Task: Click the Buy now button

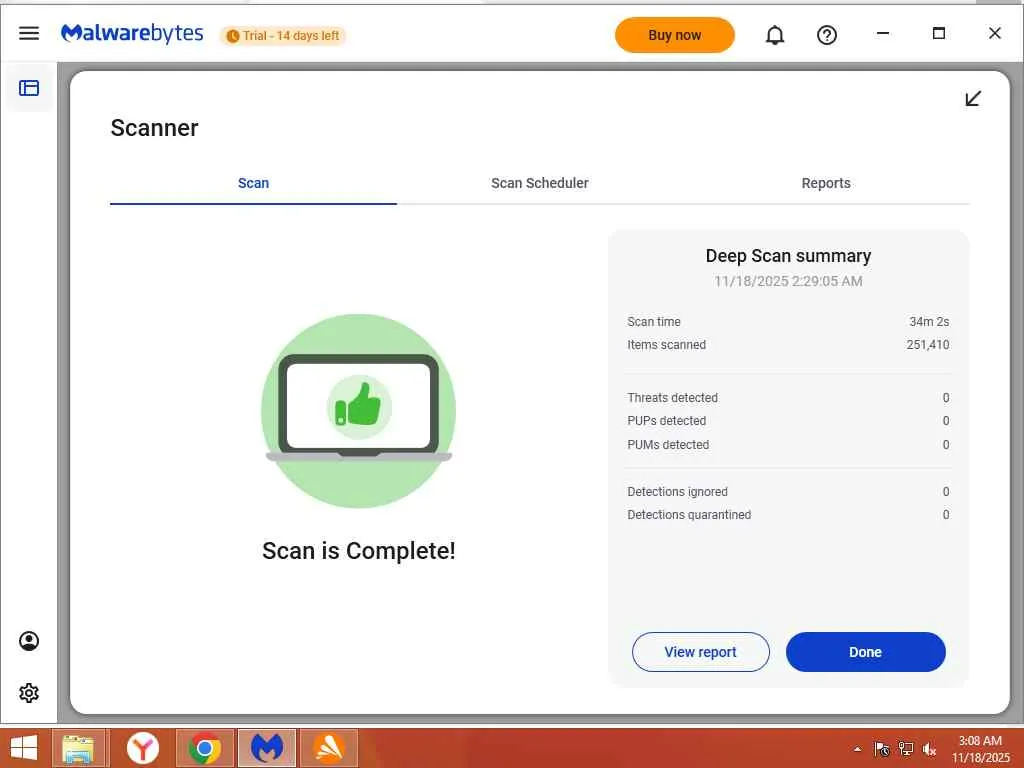Action: [675, 35]
